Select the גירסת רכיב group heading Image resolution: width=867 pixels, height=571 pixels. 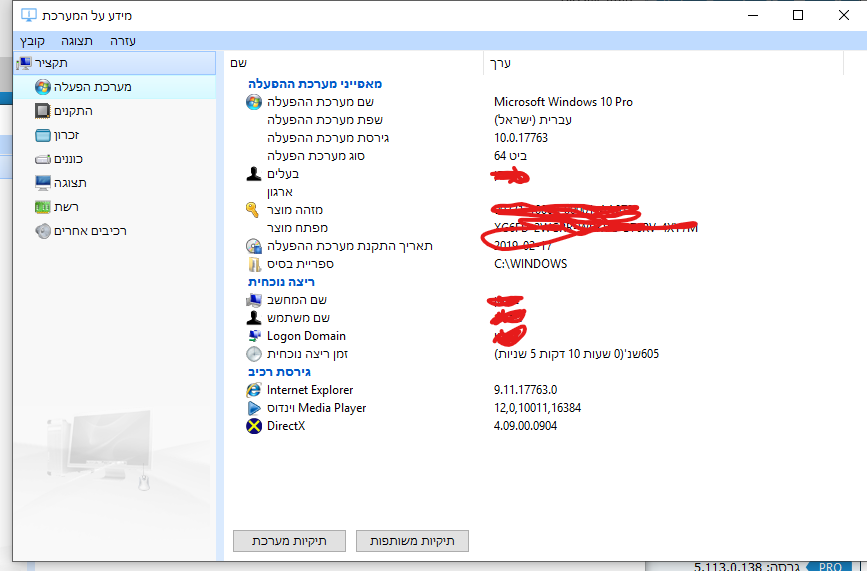279,372
